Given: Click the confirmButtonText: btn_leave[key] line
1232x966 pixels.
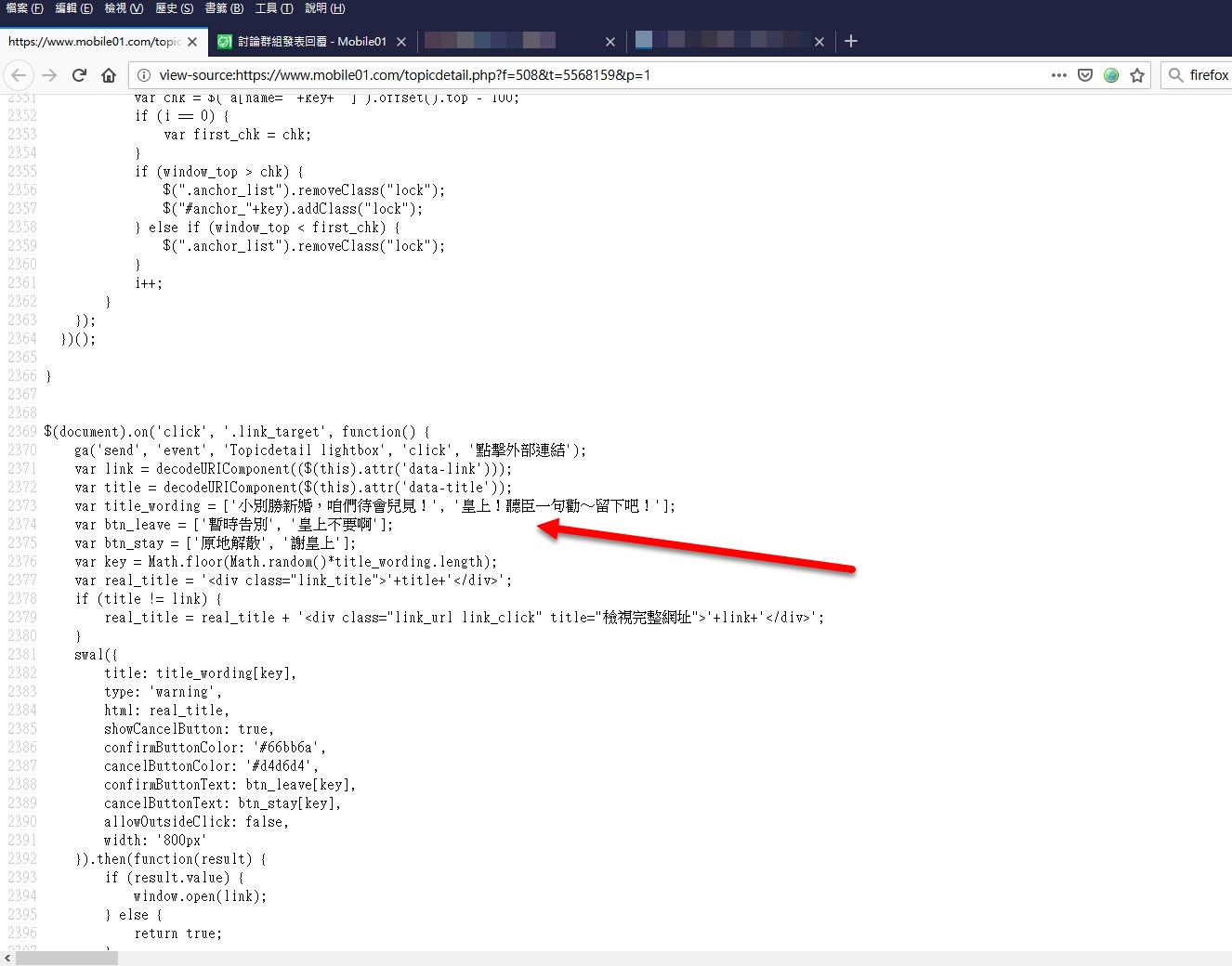Looking at the screenshot, I should [229, 785].
